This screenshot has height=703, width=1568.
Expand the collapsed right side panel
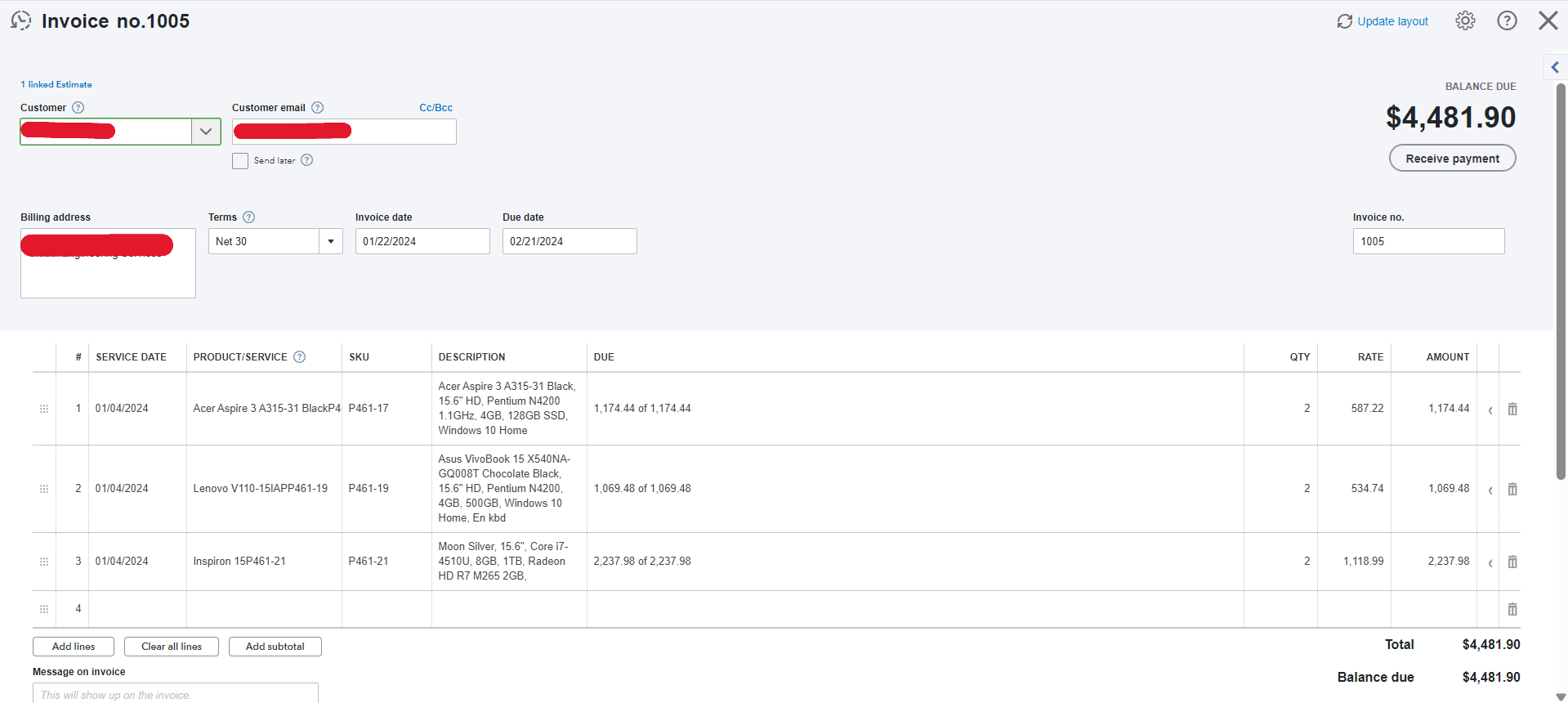pyautogui.click(x=1555, y=68)
